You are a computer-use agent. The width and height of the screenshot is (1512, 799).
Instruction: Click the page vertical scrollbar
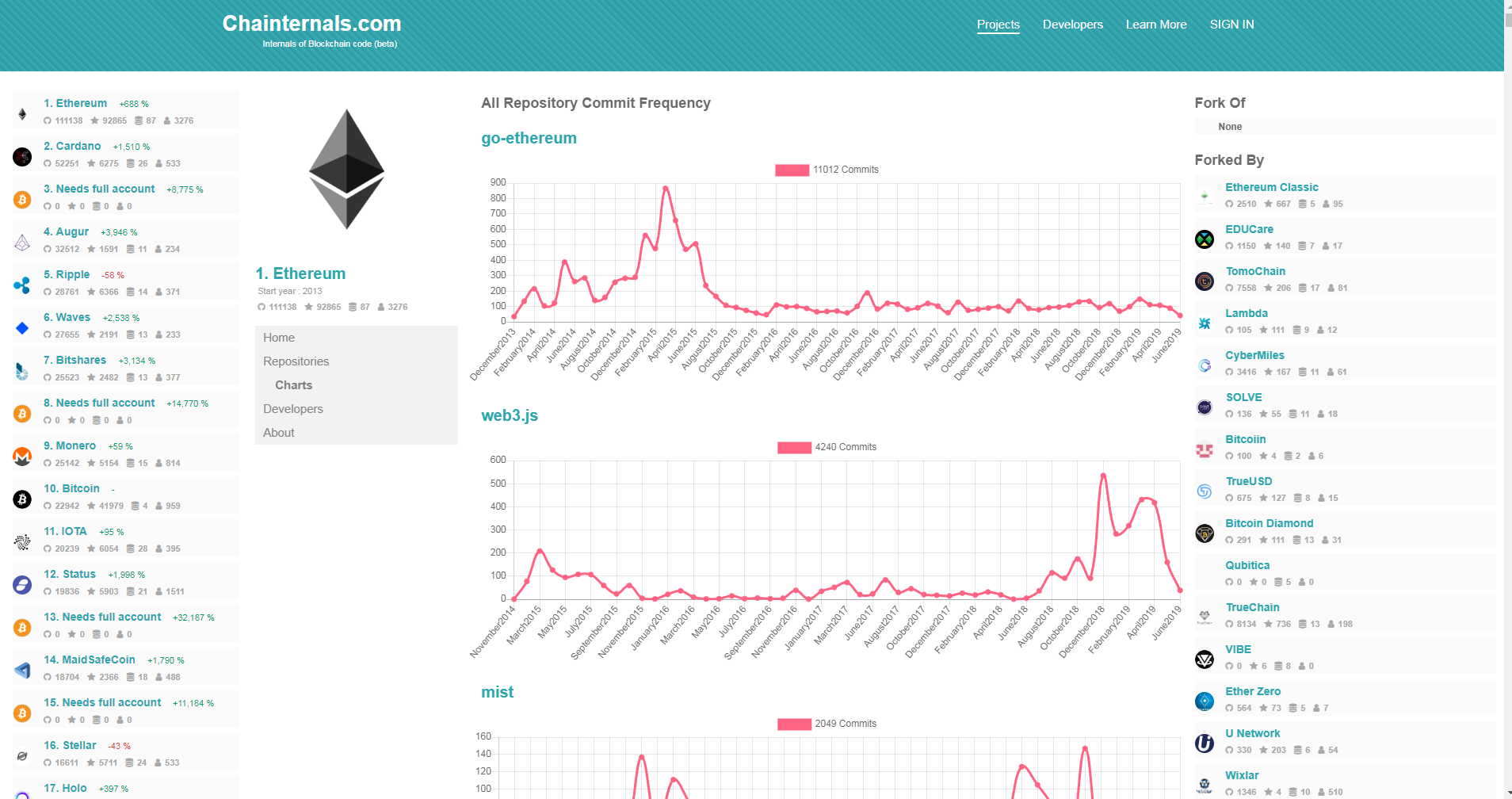pyautogui.click(x=1508, y=399)
